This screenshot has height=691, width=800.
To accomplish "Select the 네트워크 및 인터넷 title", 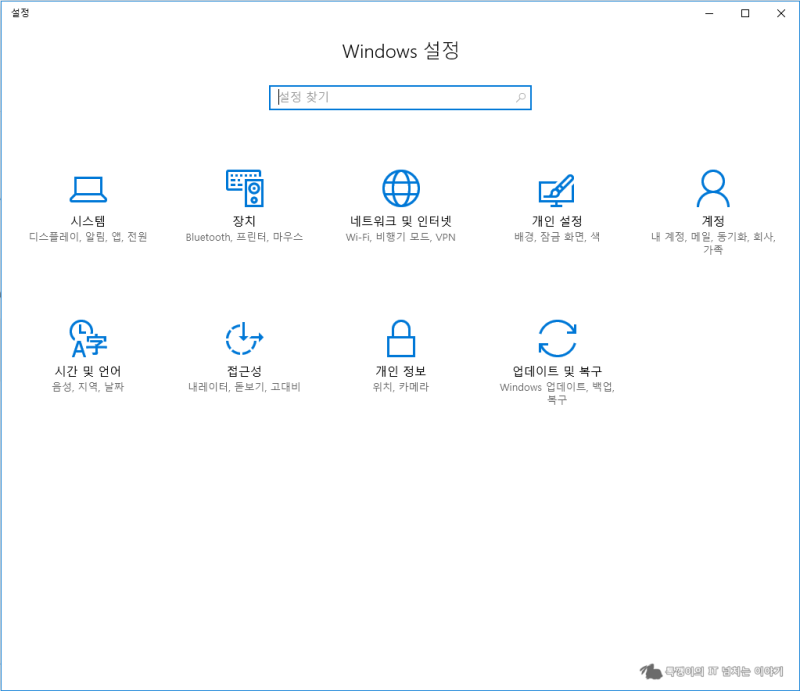I will click(x=401, y=221).
